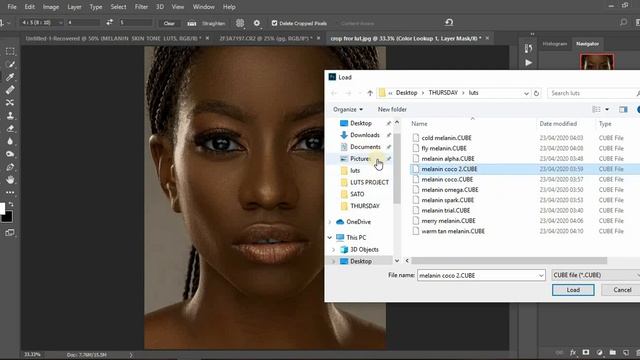
Task: Switch to Untitled-1-Recovered document tab
Action: pos(113,38)
